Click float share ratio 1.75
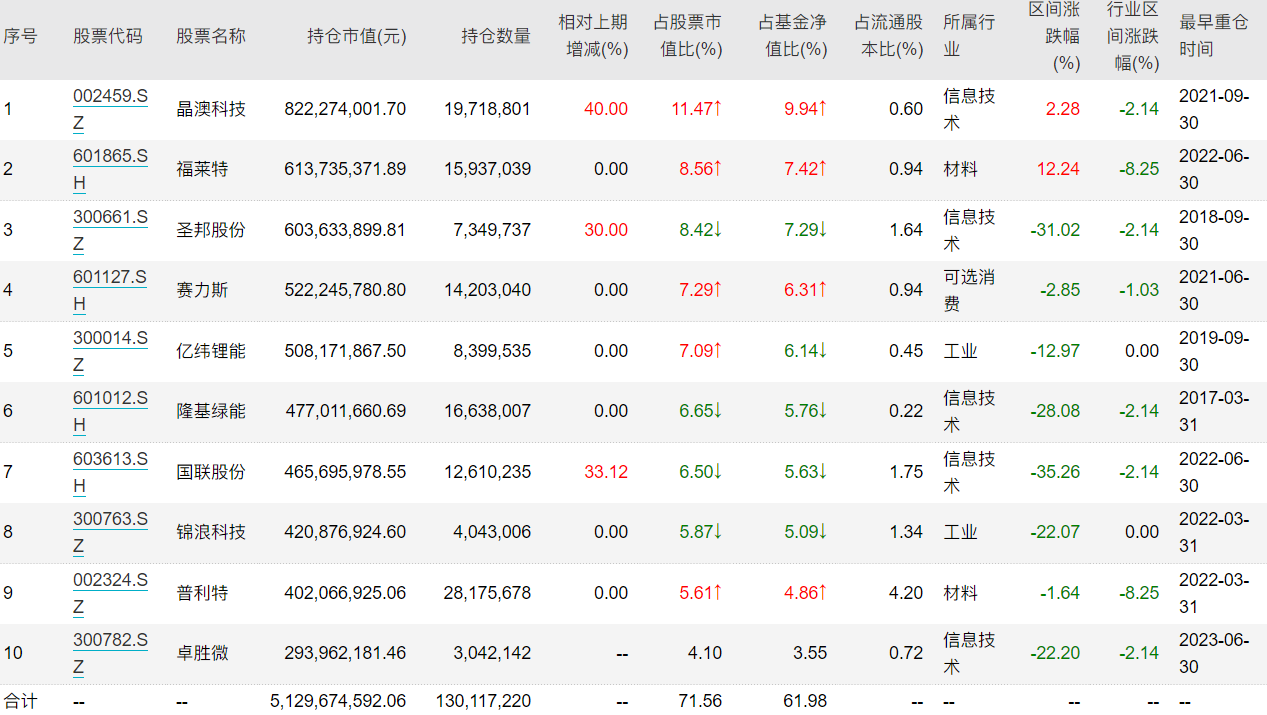The height and width of the screenshot is (715, 1267). pos(906,472)
